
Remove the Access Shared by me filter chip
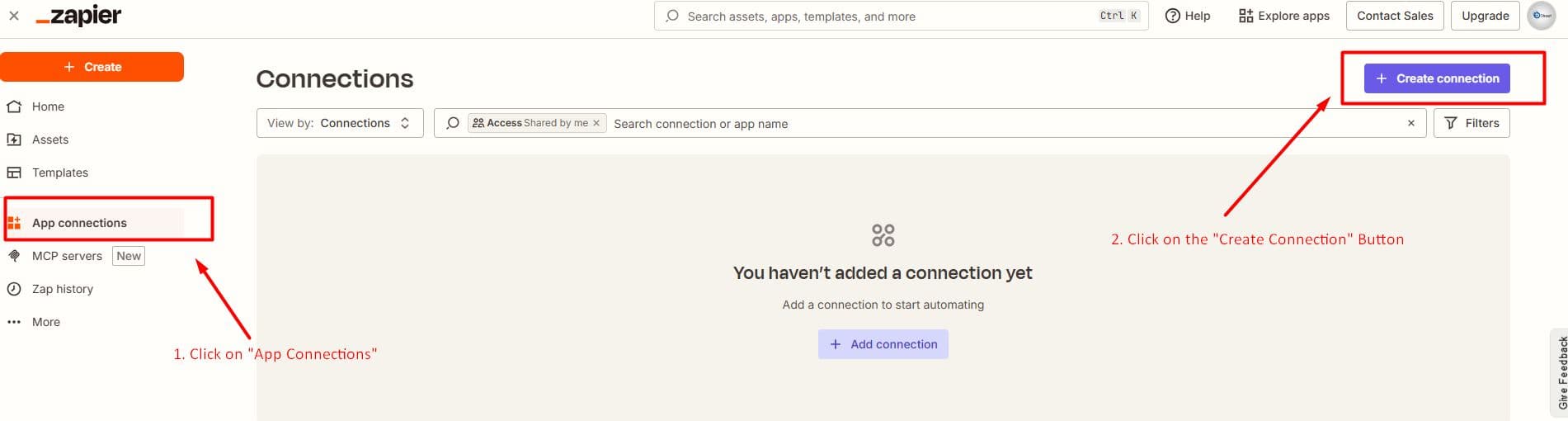point(596,123)
